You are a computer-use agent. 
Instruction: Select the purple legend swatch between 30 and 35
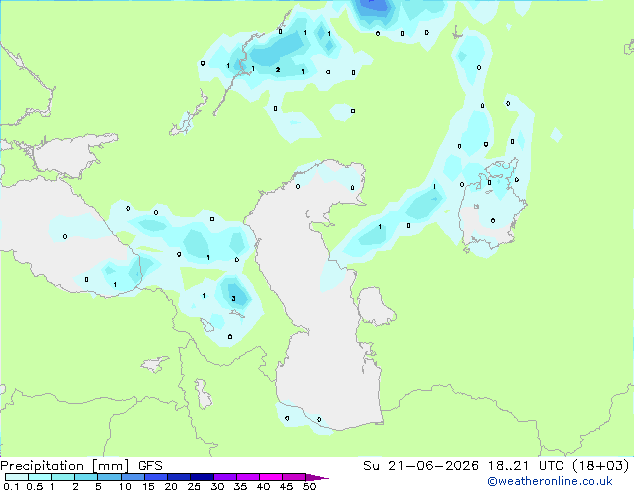[225, 477]
